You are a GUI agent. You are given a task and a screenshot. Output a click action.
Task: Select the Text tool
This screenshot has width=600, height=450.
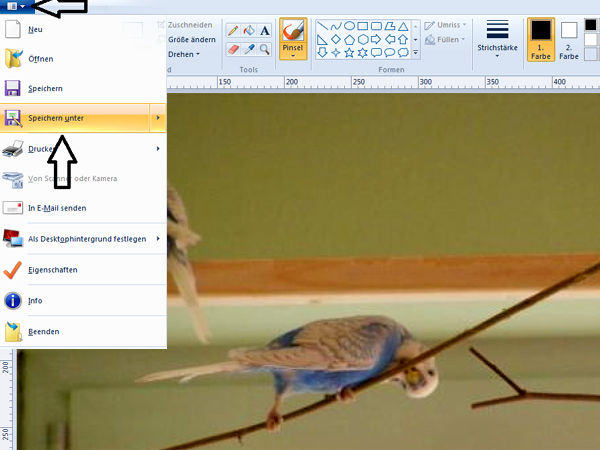(x=264, y=30)
